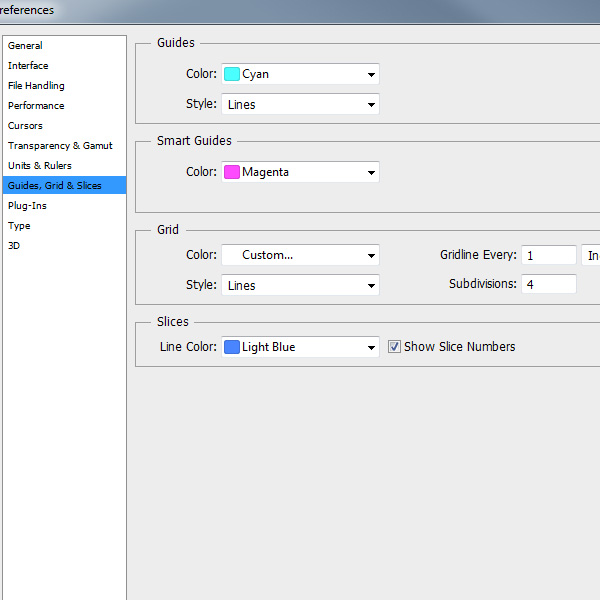Open the 3D preferences section

coord(14,246)
